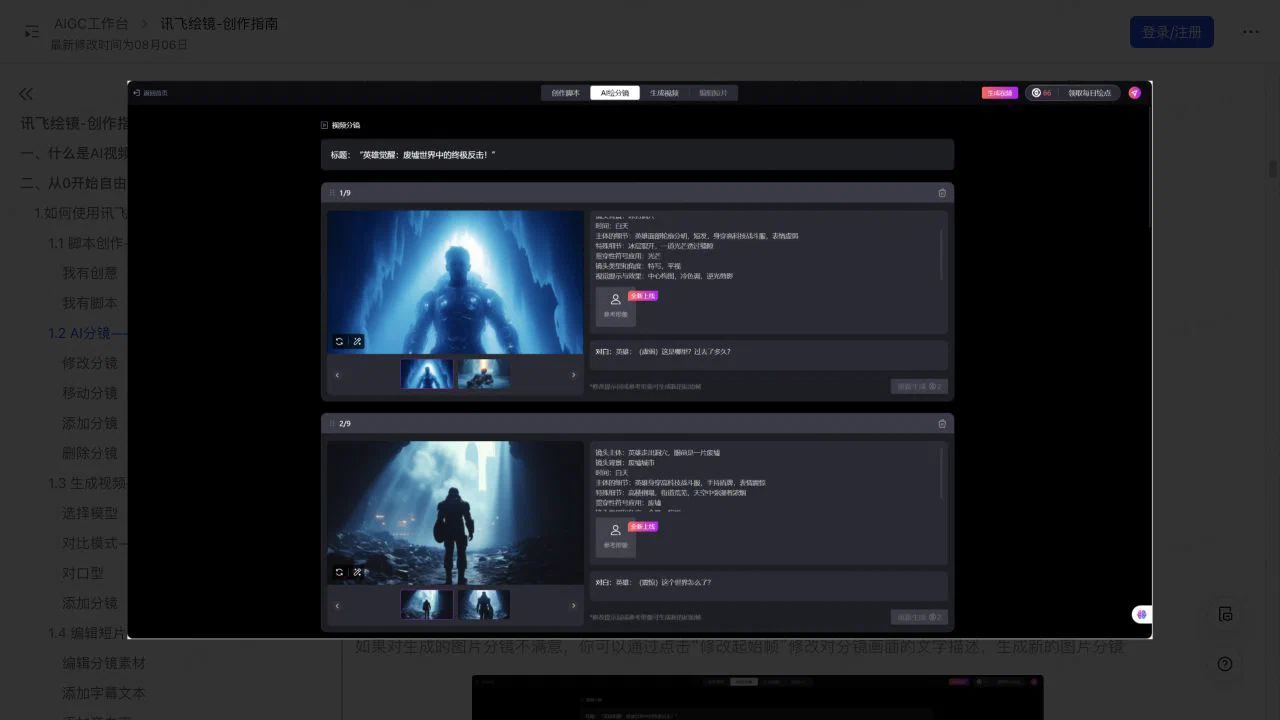
Task: Show previous thumbnails in storyboard 1/9
Action: (337, 375)
